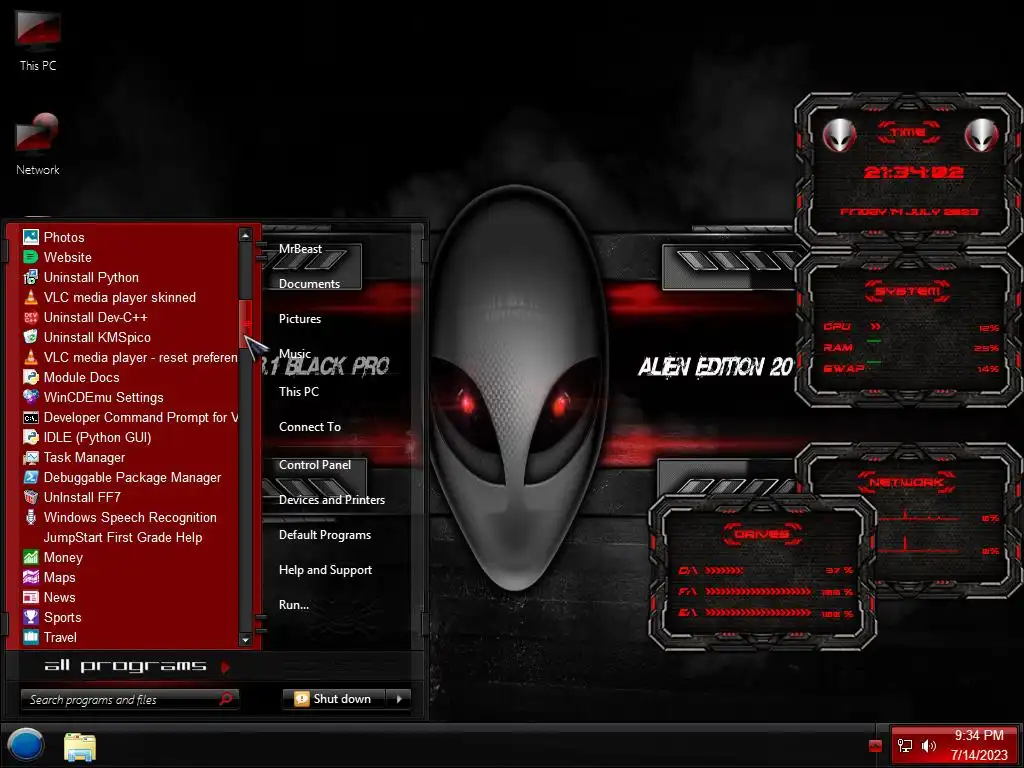Click the network tray icon
Screen dimensions: 1024x768
[x=905, y=745]
